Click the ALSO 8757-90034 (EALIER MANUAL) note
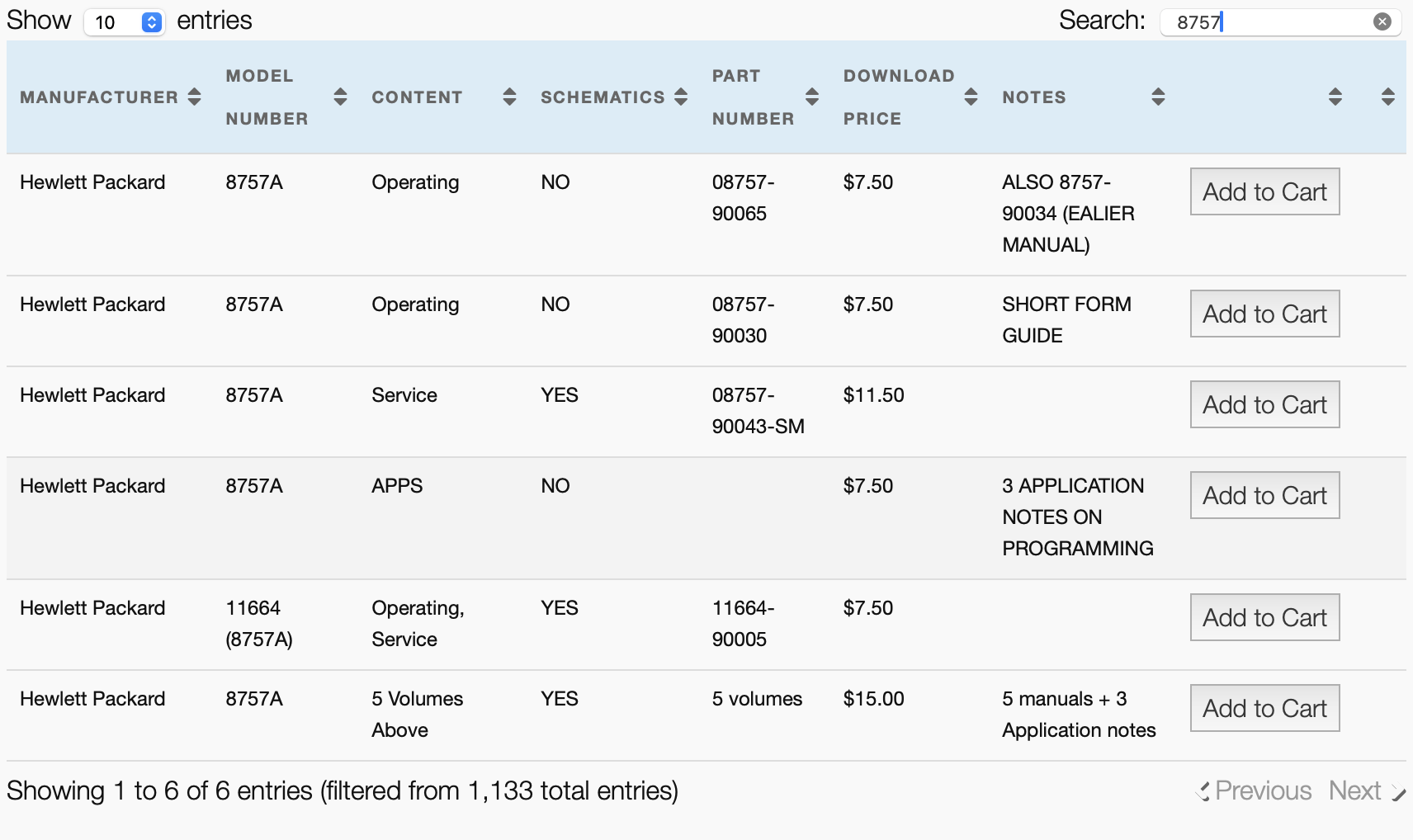 [x=1068, y=214]
